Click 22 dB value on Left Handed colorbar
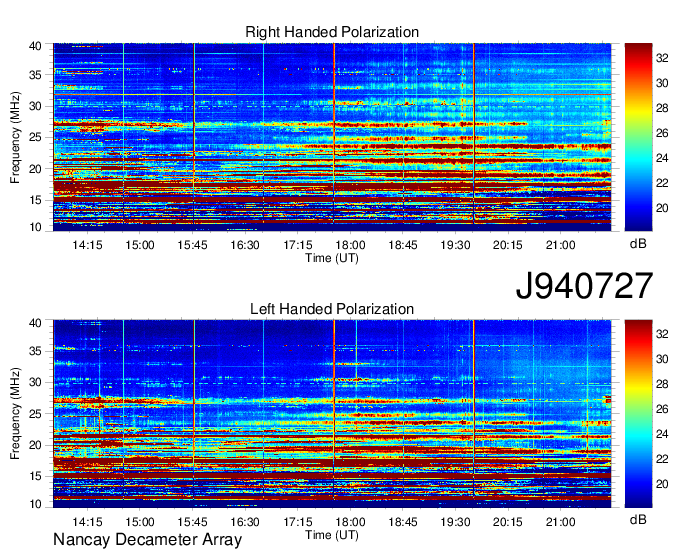The width and height of the screenshot is (680, 552). pos(662,459)
